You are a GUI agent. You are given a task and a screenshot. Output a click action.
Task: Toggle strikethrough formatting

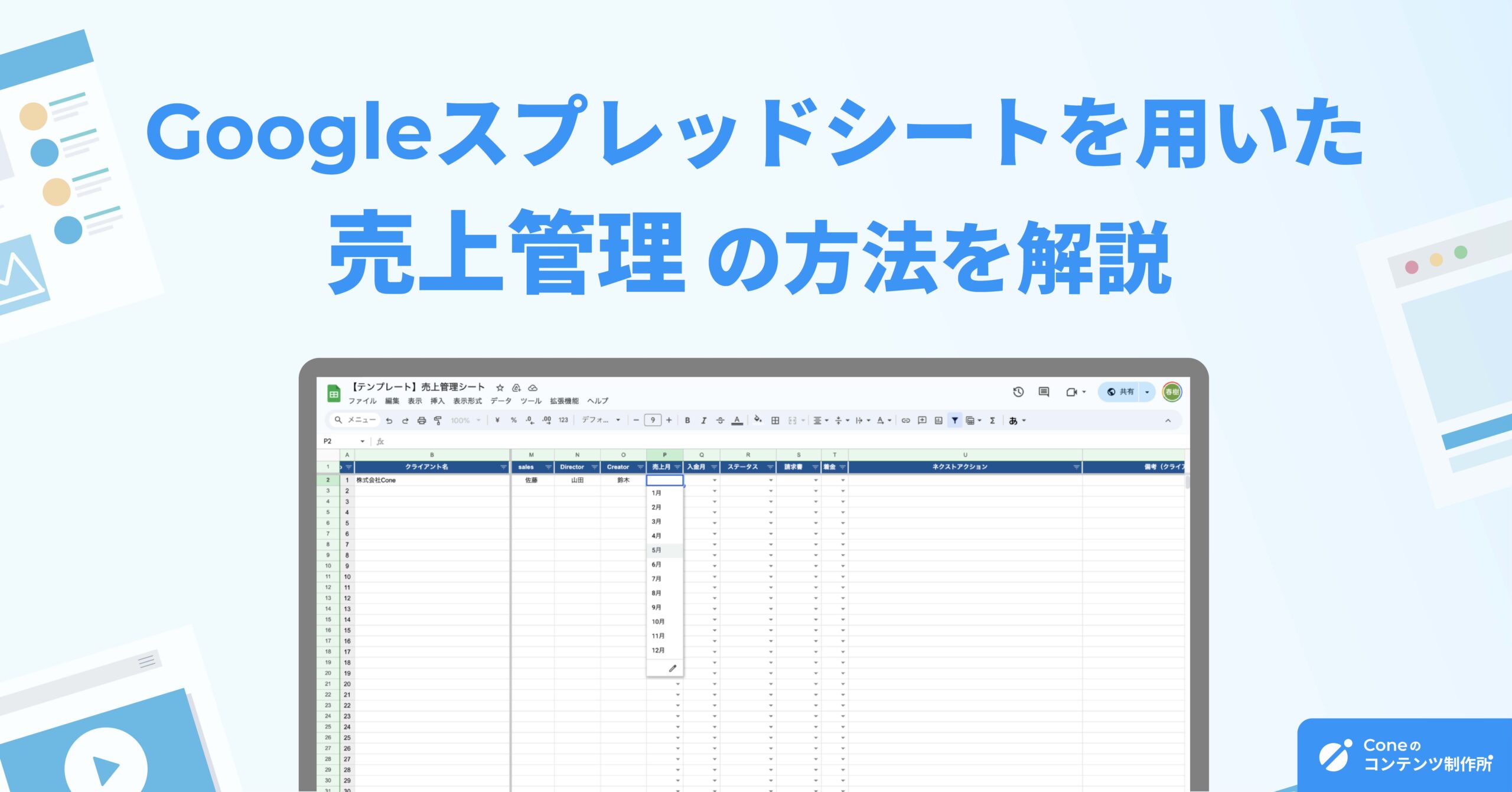point(720,421)
